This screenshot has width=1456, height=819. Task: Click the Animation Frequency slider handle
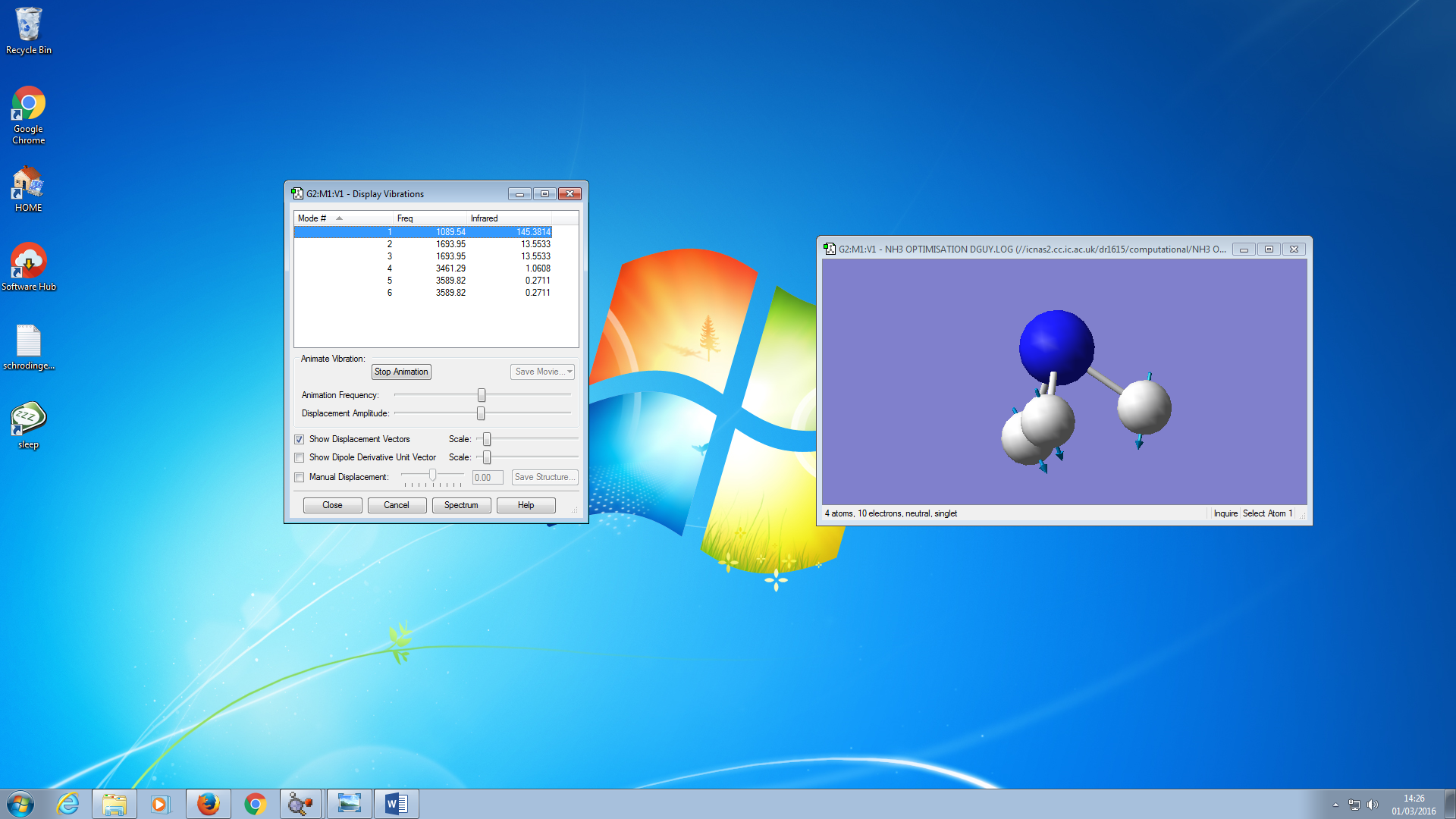coord(482,395)
